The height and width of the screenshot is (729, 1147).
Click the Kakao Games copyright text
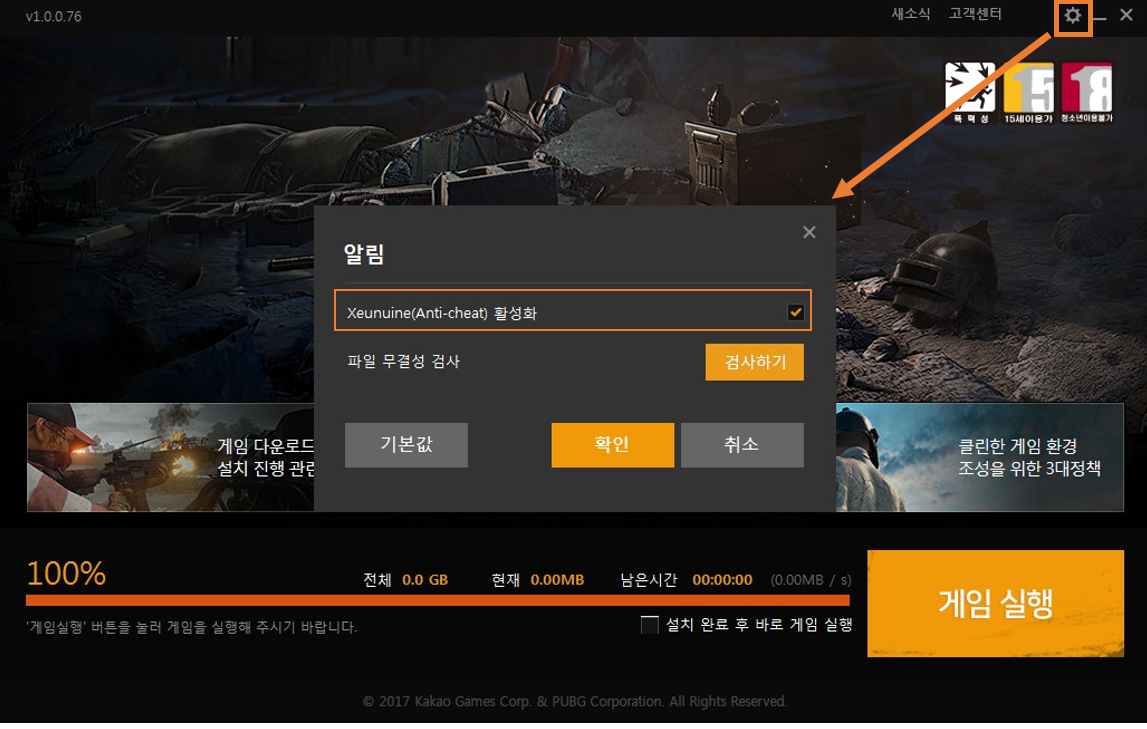(x=575, y=701)
